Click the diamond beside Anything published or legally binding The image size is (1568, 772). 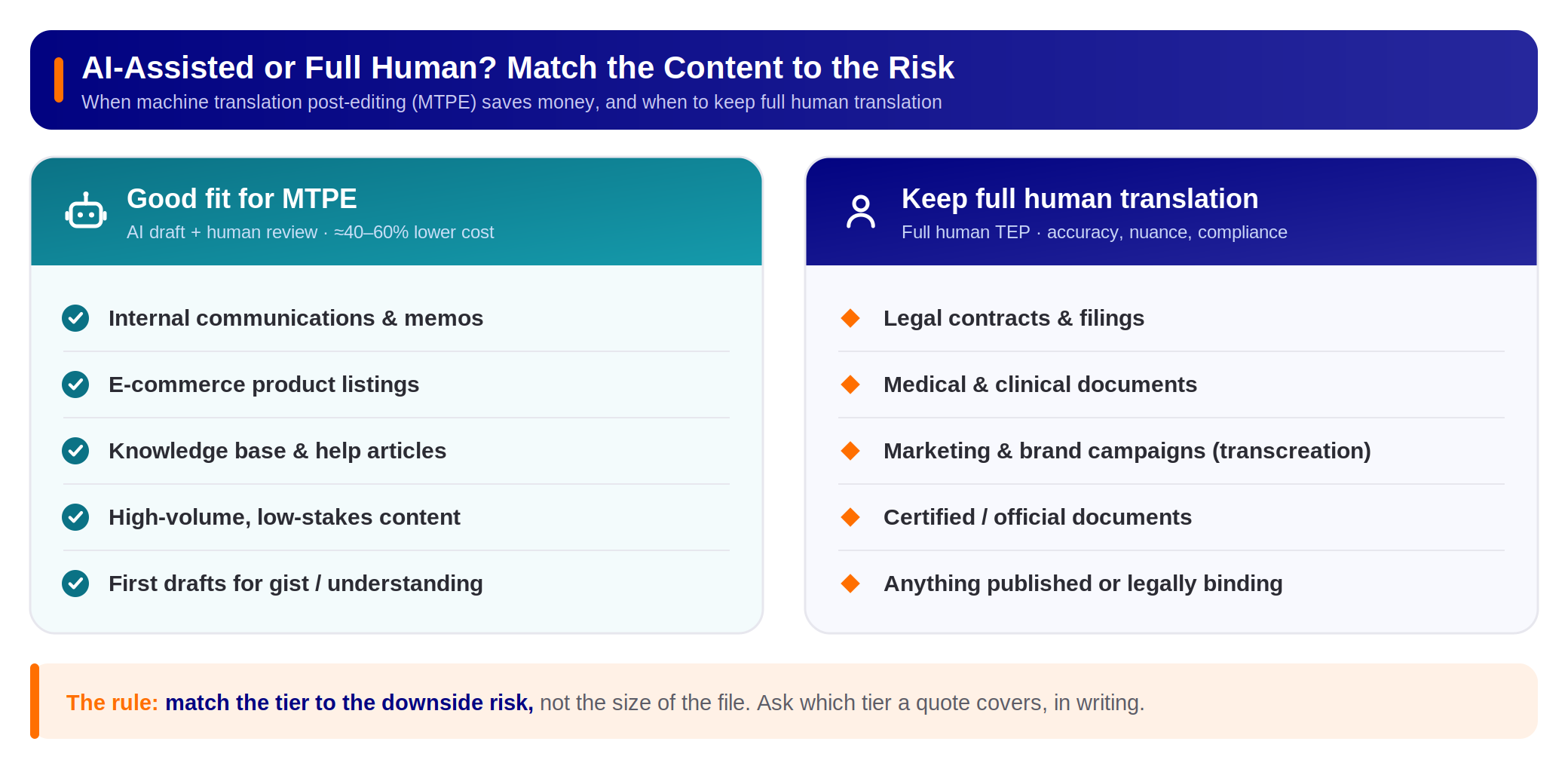point(850,584)
